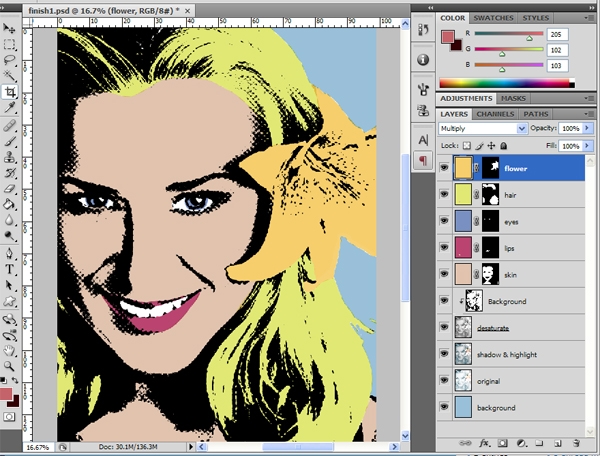Image resolution: width=600 pixels, height=456 pixels.
Task: Select the Magic Wand tool
Action: [9, 75]
